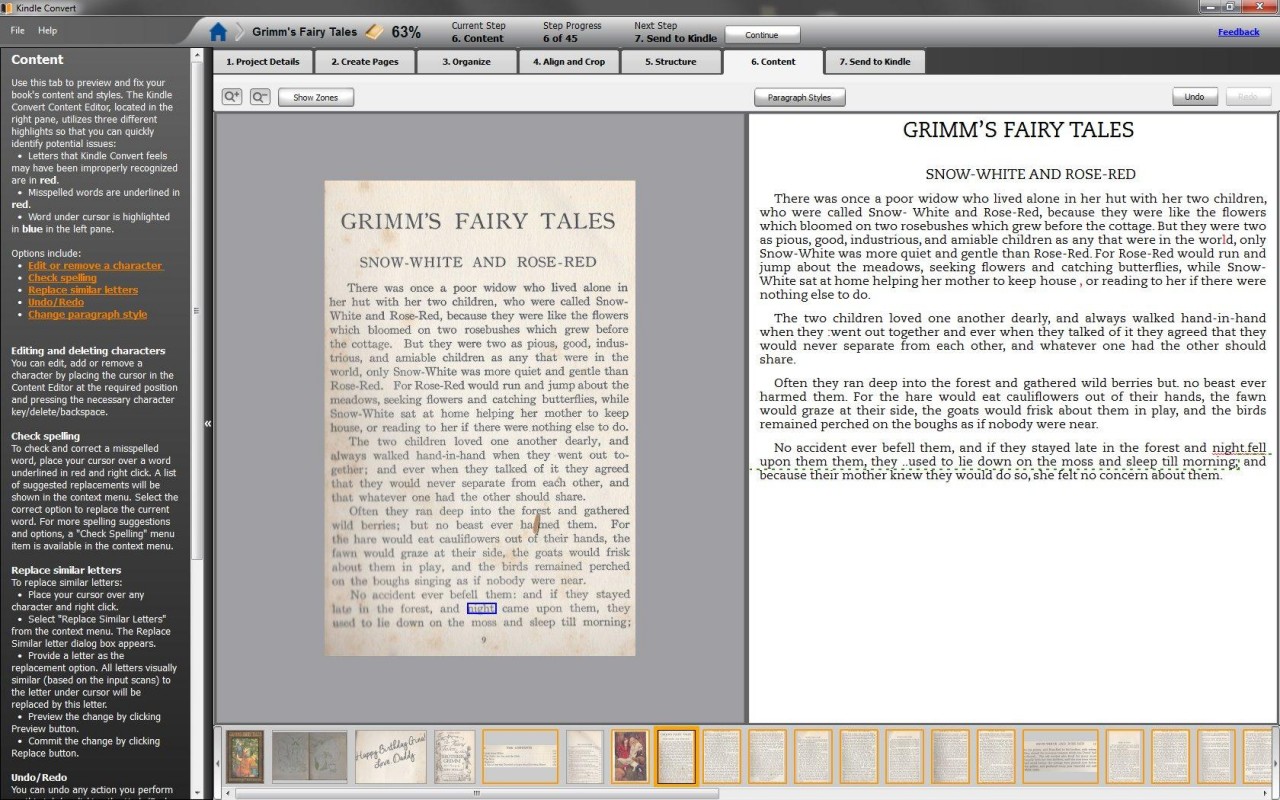Image resolution: width=1280 pixels, height=800 pixels.
Task: Click the Home icon in the header
Action: [x=218, y=32]
